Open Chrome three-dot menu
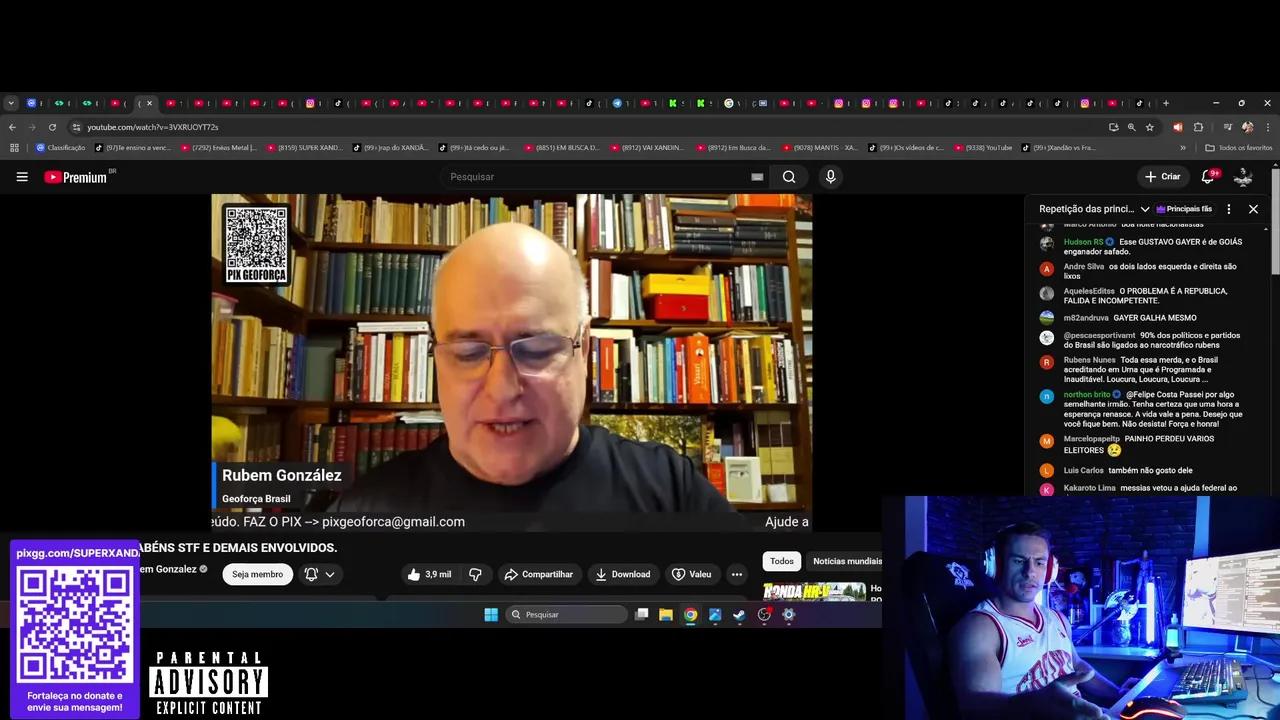Screen dimensions: 1280x720 1268,127
